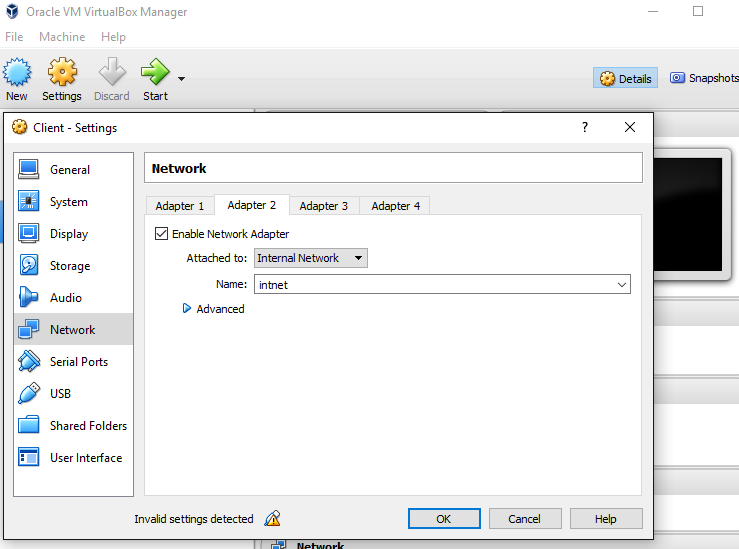Viewport: 739px width, 549px height.
Task: Select the Shared Folders settings category
Action: [x=74, y=426]
